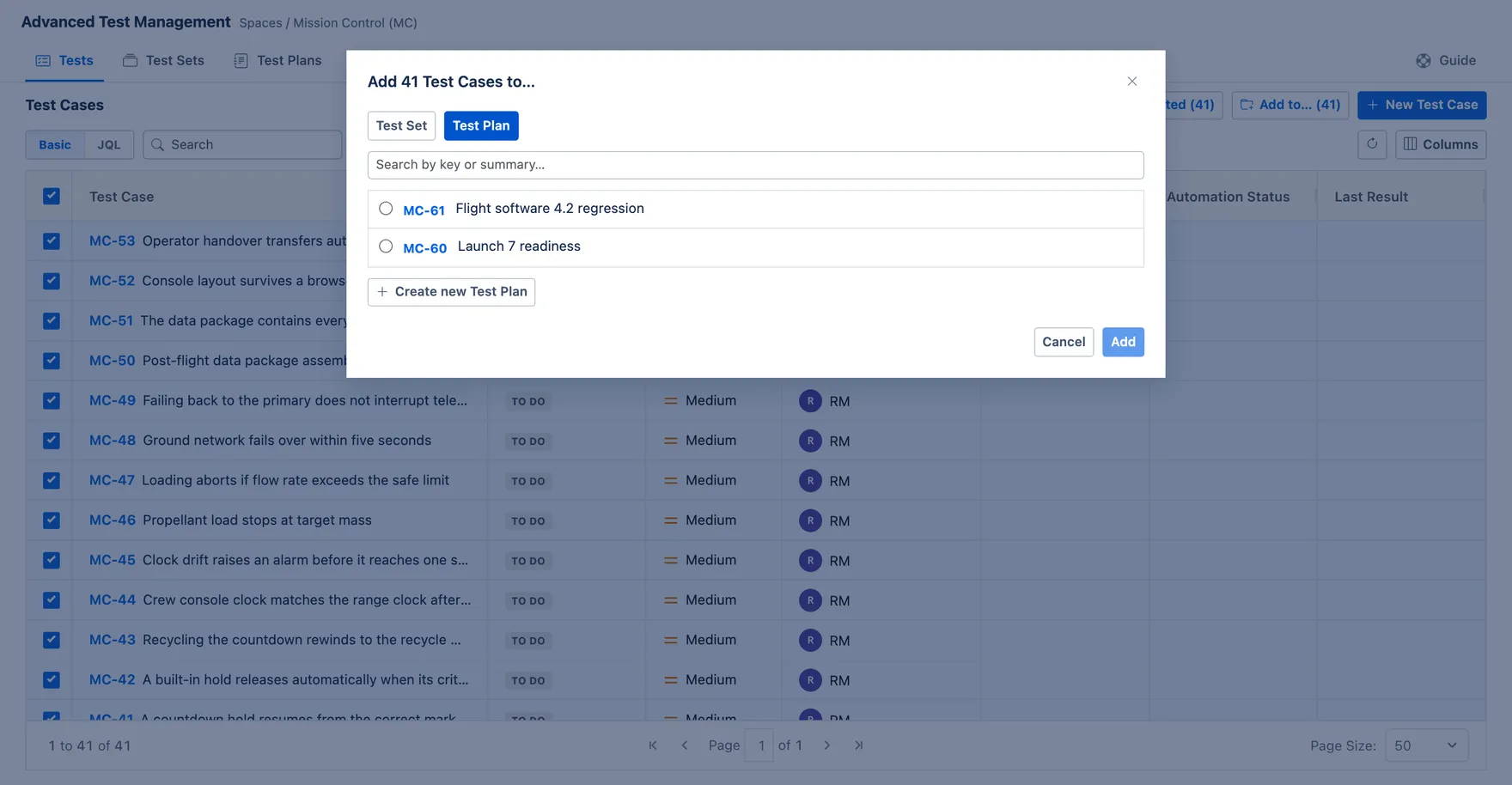The height and width of the screenshot is (785, 1512).
Task: Open test case MC-49 link
Action: click(113, 400)
